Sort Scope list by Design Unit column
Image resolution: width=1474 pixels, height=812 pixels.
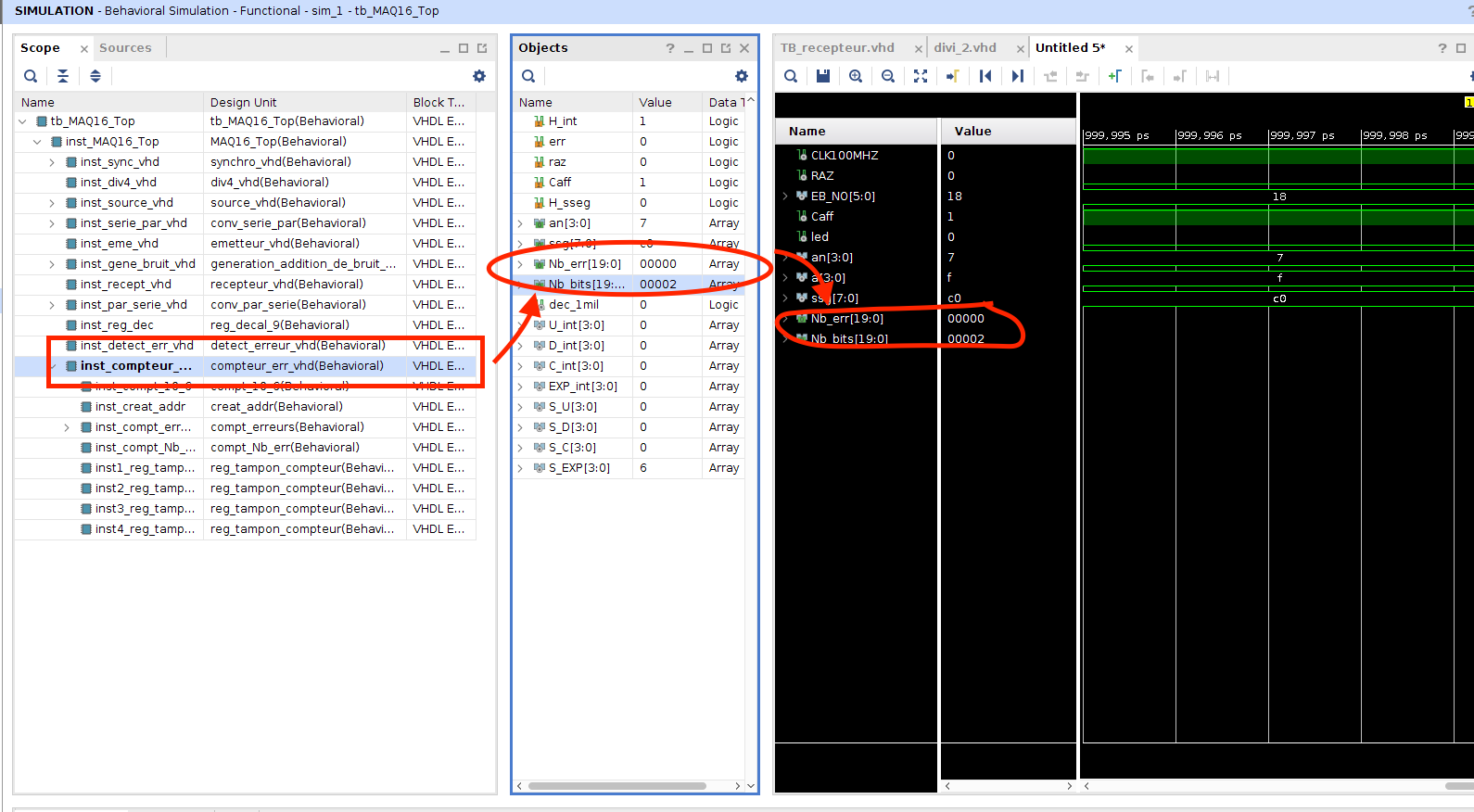coord(304,103)
